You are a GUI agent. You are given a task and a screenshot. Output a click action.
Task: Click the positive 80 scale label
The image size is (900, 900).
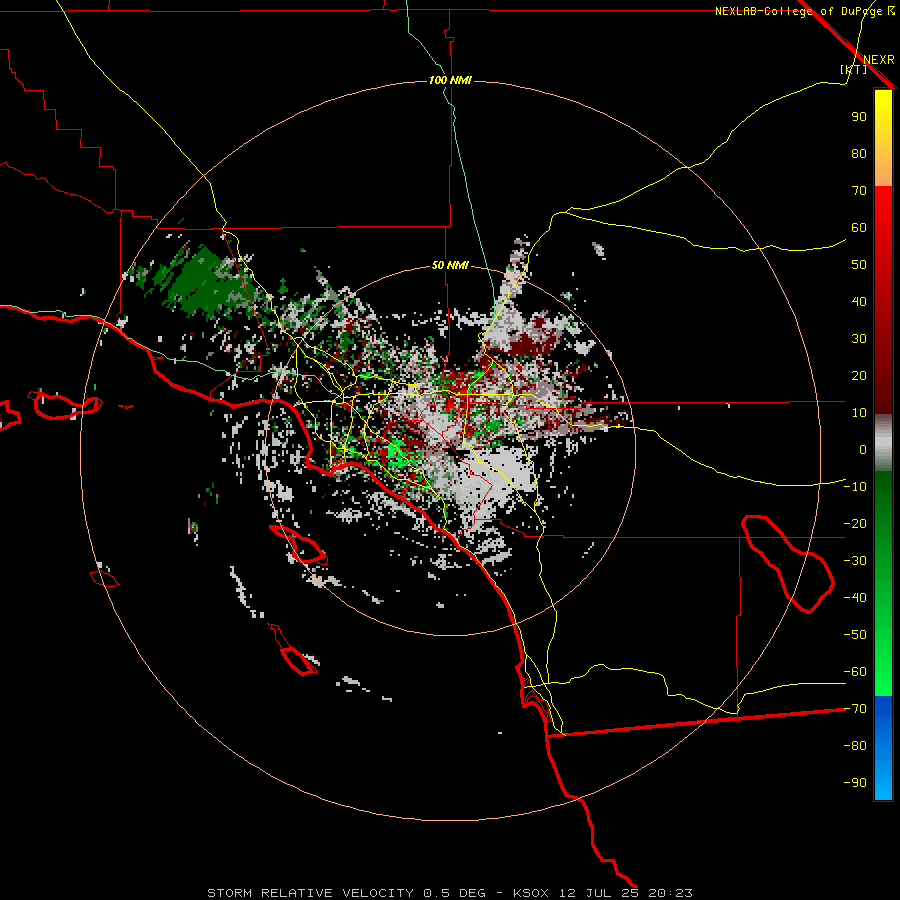coord(859,154)
